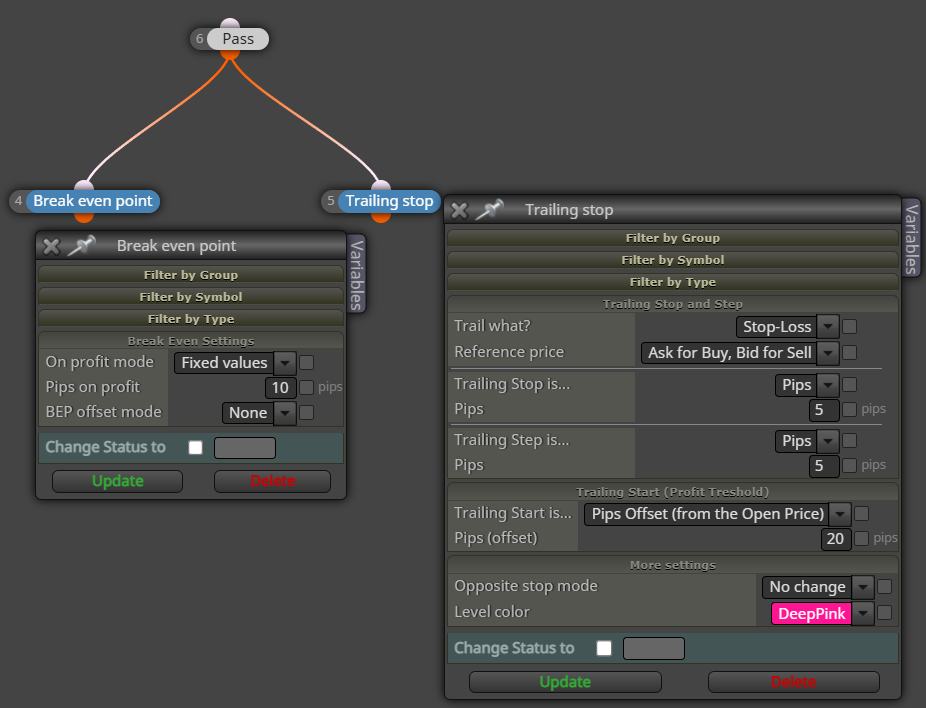This screenshot has width=926, height=708.
Task: Expand Filter by Group in Trailing stop
Action: [x=673, y=238]
